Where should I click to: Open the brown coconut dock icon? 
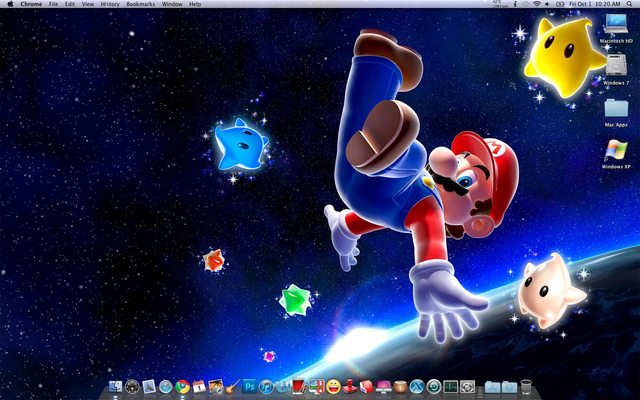point(400,386)
